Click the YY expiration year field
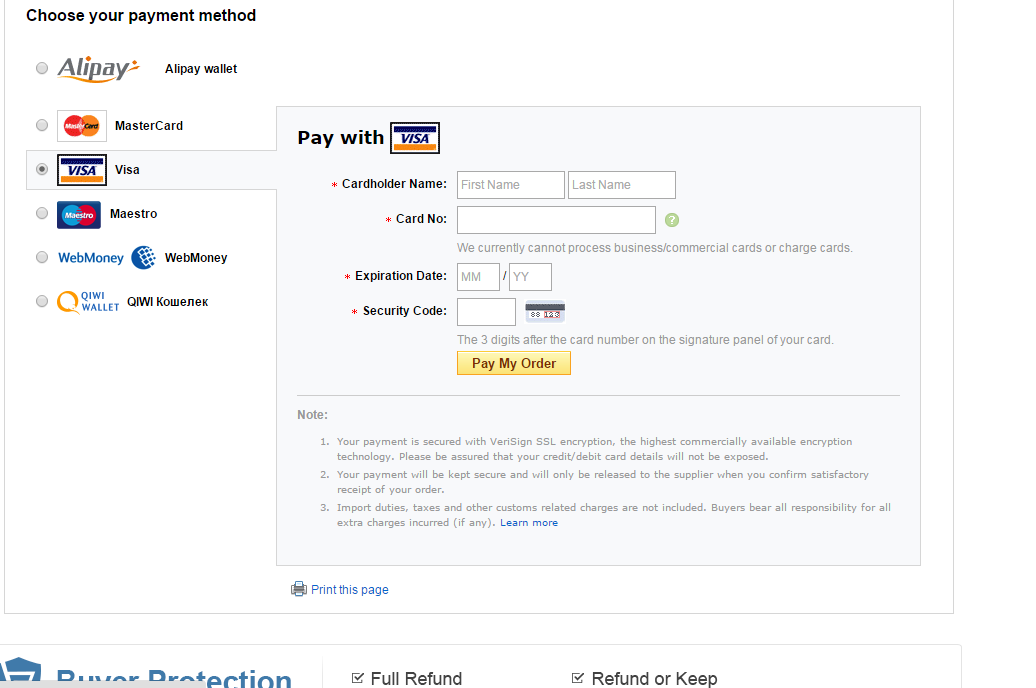The image size is (1036, 688). tap(531, 277)
